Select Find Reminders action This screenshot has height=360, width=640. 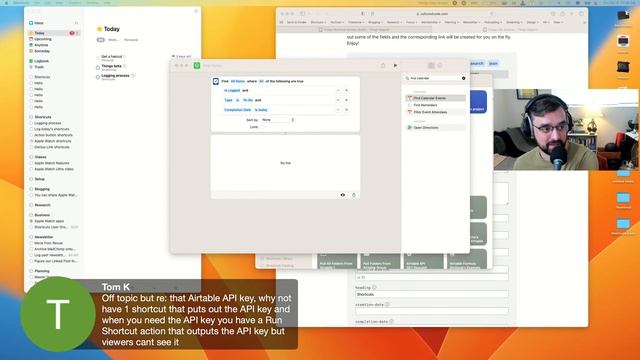click(435, 105)
